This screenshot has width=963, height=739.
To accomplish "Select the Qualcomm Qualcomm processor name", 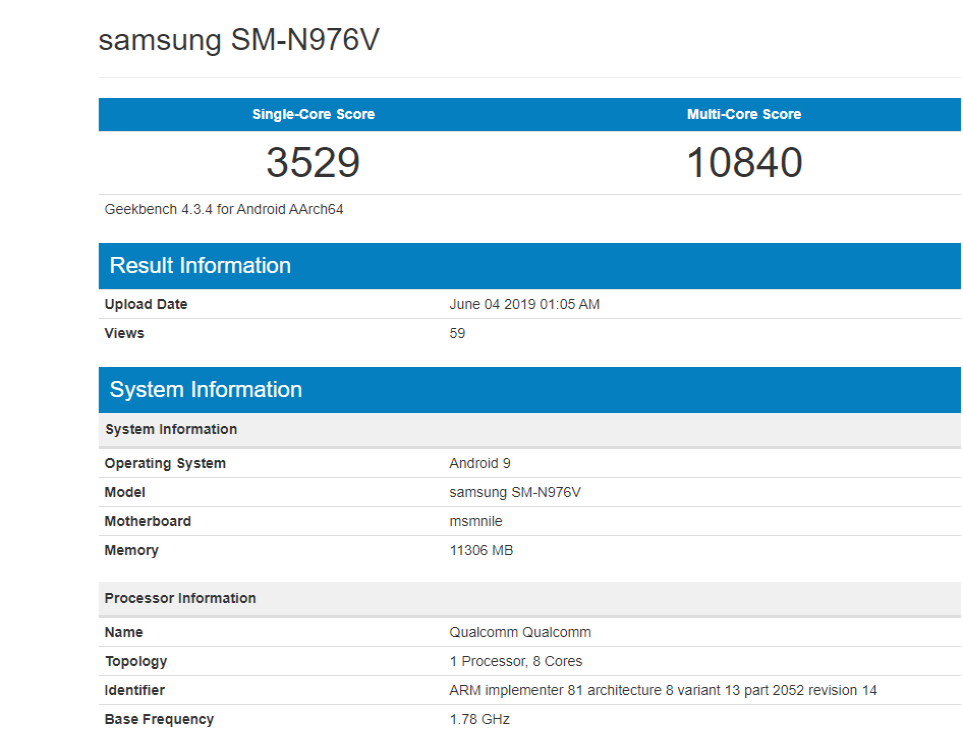I will (x=520, y=632).
